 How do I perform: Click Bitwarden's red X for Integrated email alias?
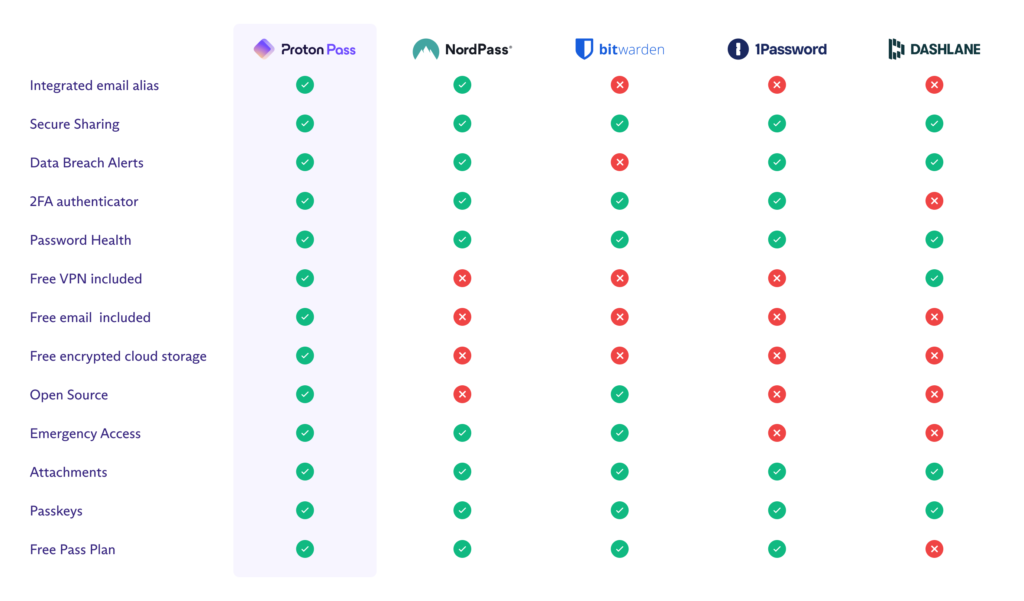tap(620, 85)
